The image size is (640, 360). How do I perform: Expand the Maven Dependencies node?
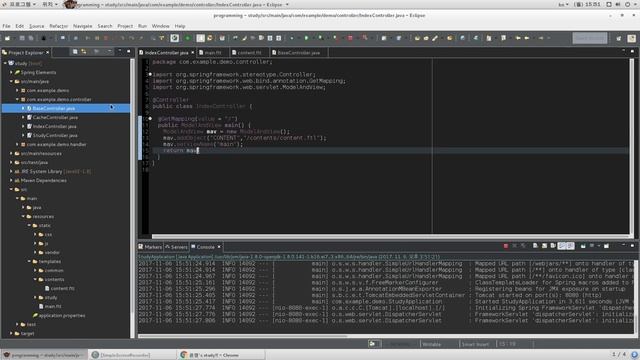pyautogui.click(x=11, y=180)
